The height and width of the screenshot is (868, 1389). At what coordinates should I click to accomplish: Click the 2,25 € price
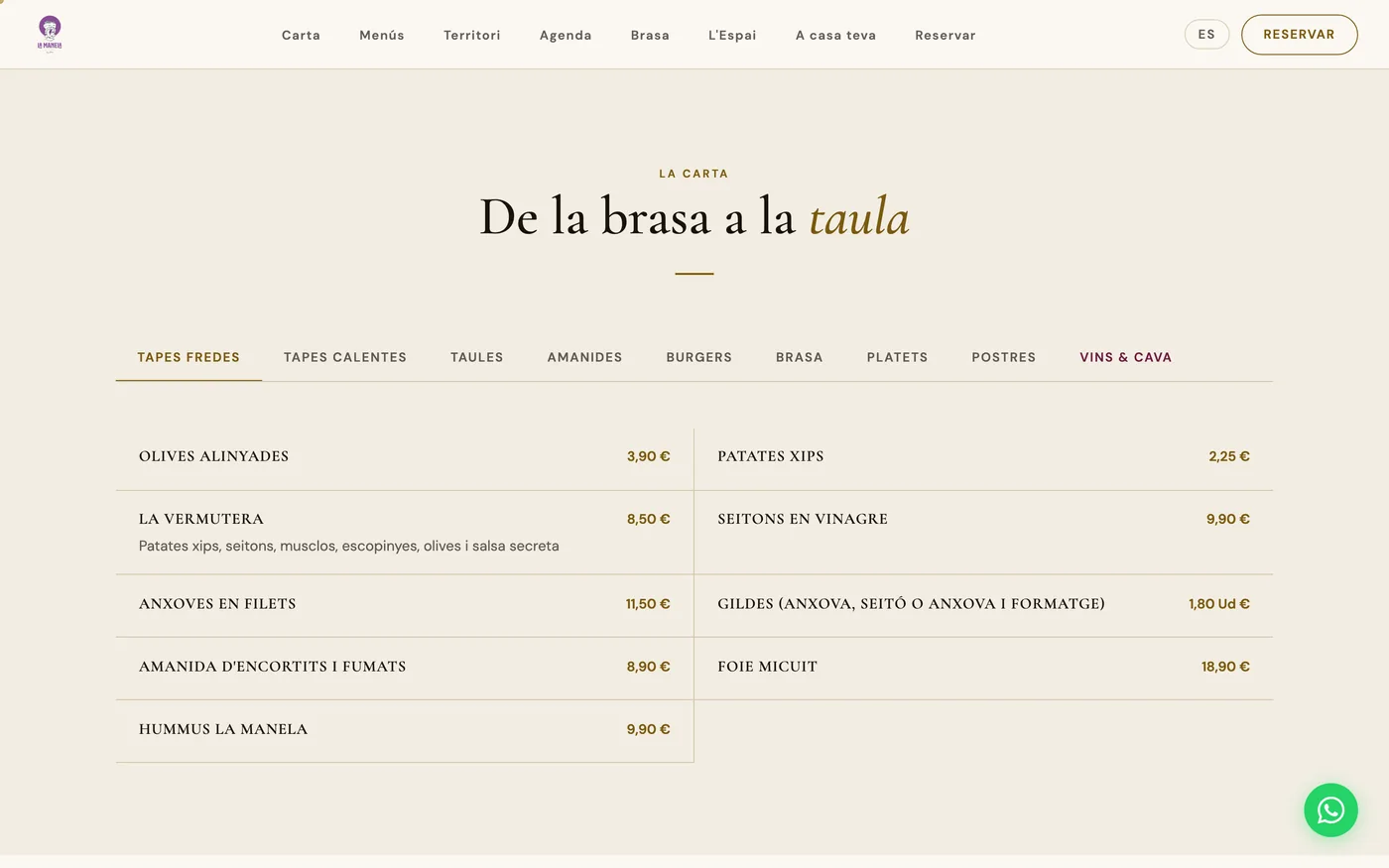1229,456
